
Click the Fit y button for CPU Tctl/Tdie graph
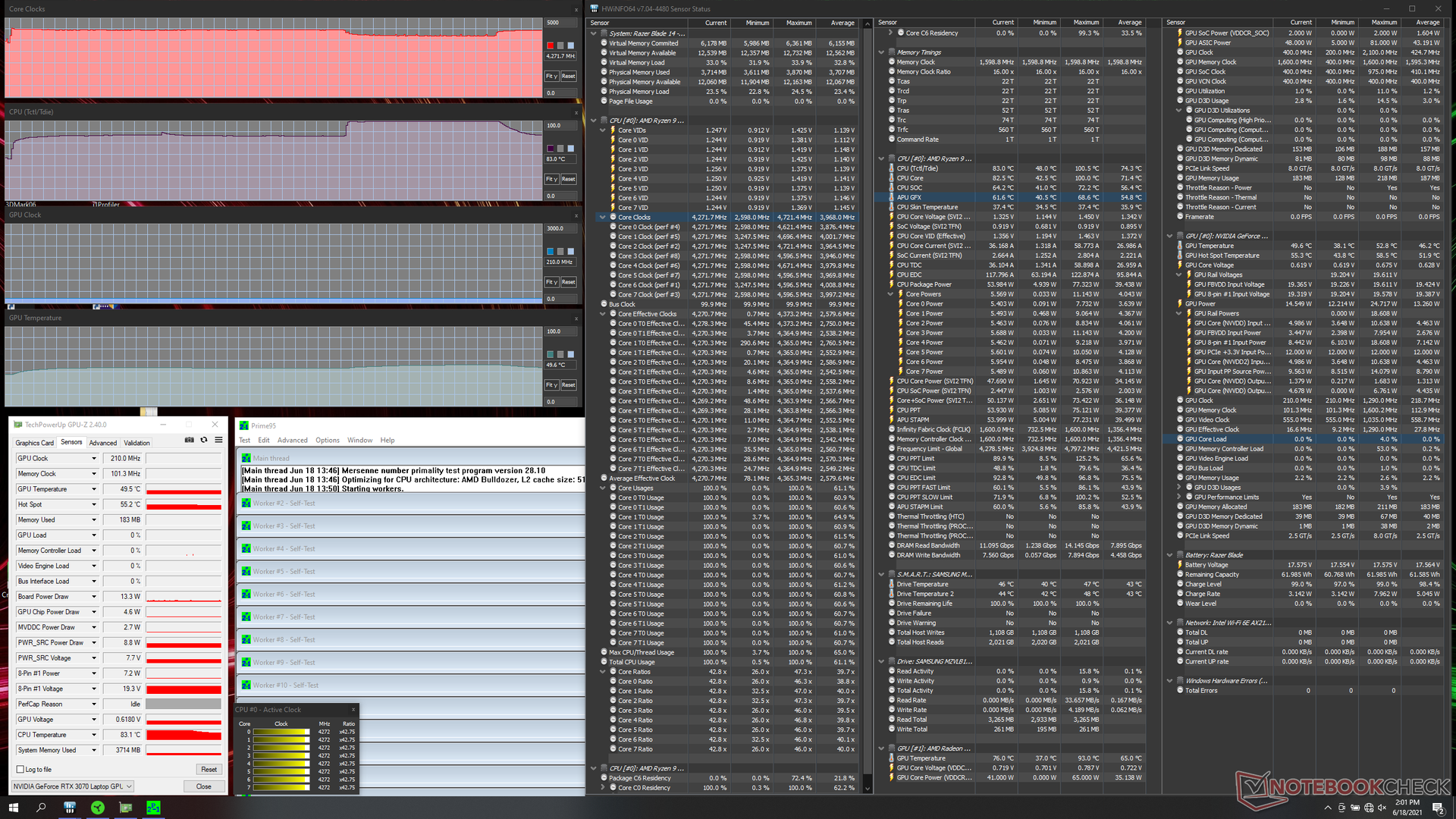[551, 179]
